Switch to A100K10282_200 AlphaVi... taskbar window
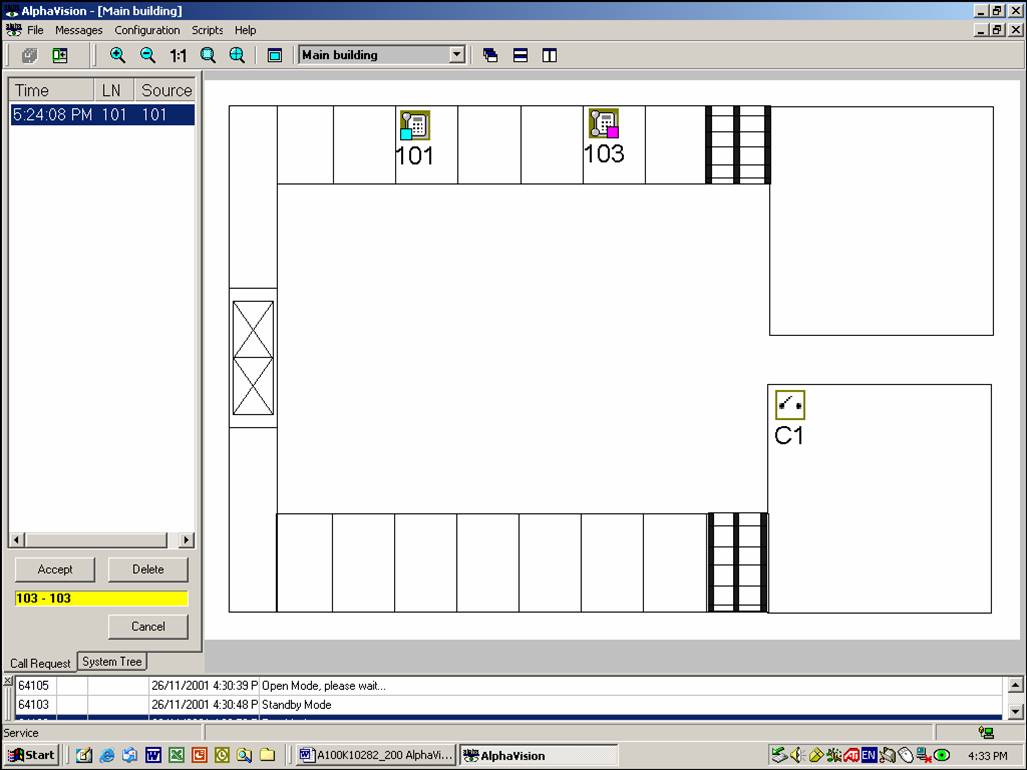This screenshot has width=1027, height=770. coord(376,755)
